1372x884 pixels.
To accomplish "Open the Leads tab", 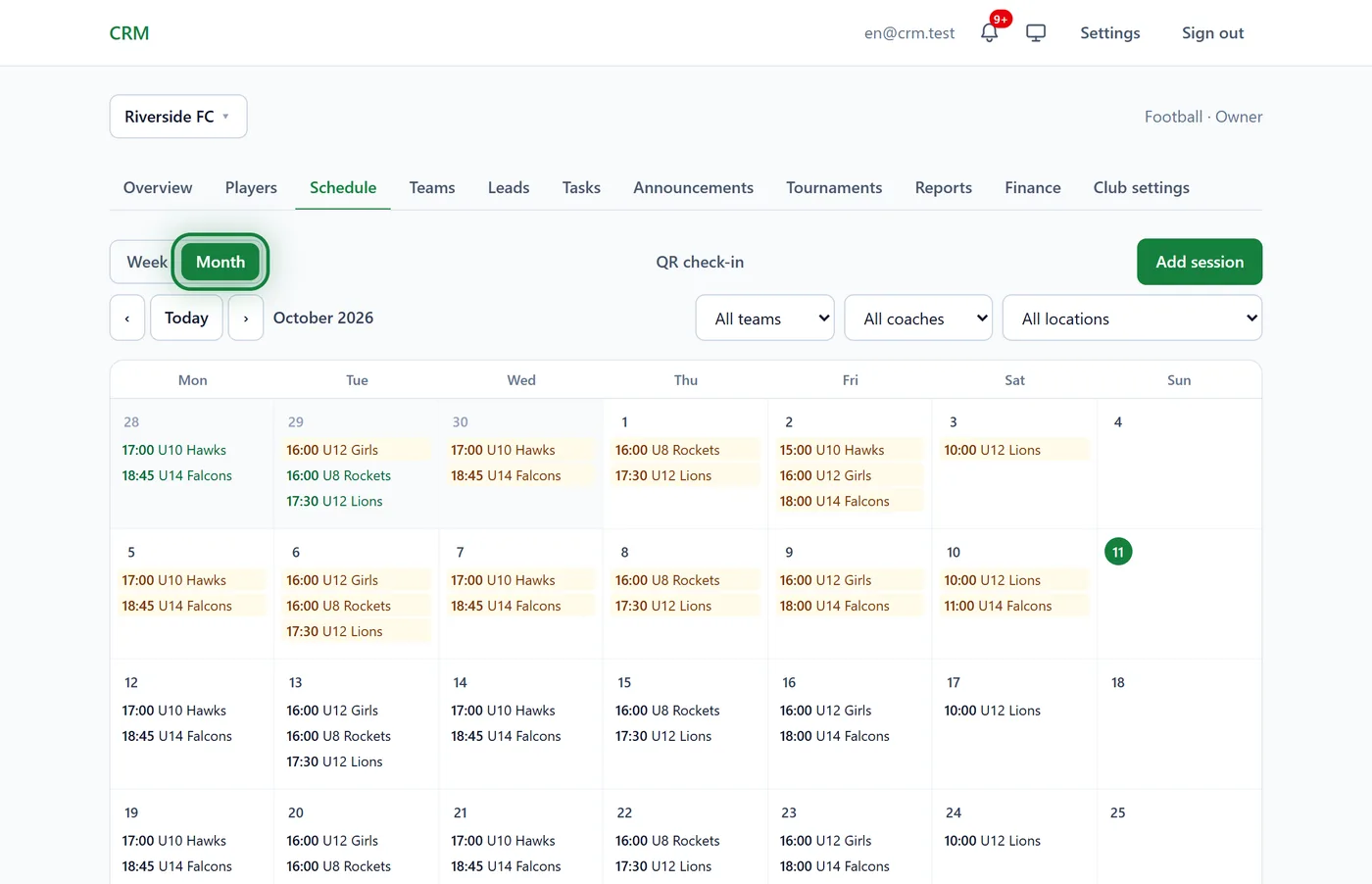I will coord(509,187).
